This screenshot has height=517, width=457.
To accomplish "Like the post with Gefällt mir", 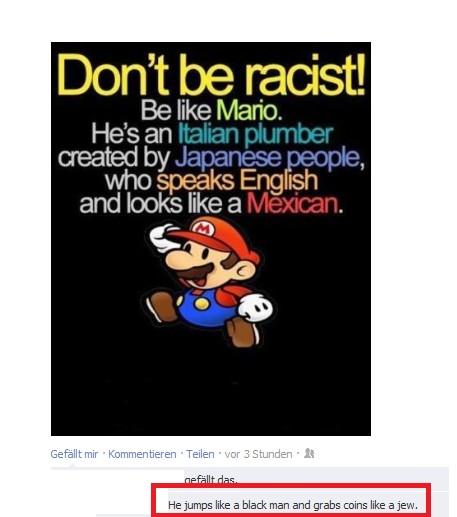I will click(x=74, y=454).
